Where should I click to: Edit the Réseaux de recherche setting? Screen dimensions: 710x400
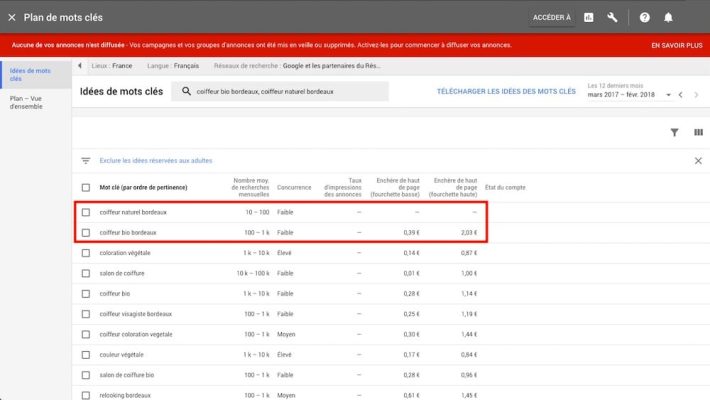coord(297,66)
